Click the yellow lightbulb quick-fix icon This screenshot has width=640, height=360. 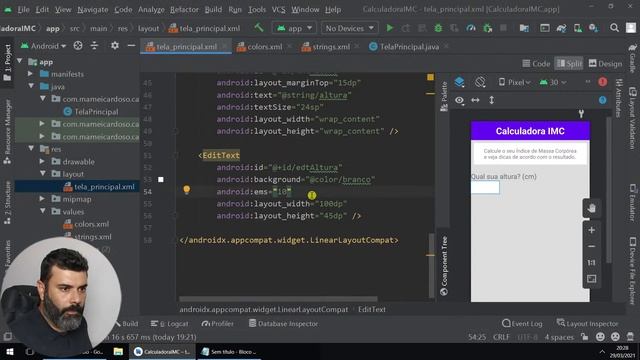[x=187, y=189]
